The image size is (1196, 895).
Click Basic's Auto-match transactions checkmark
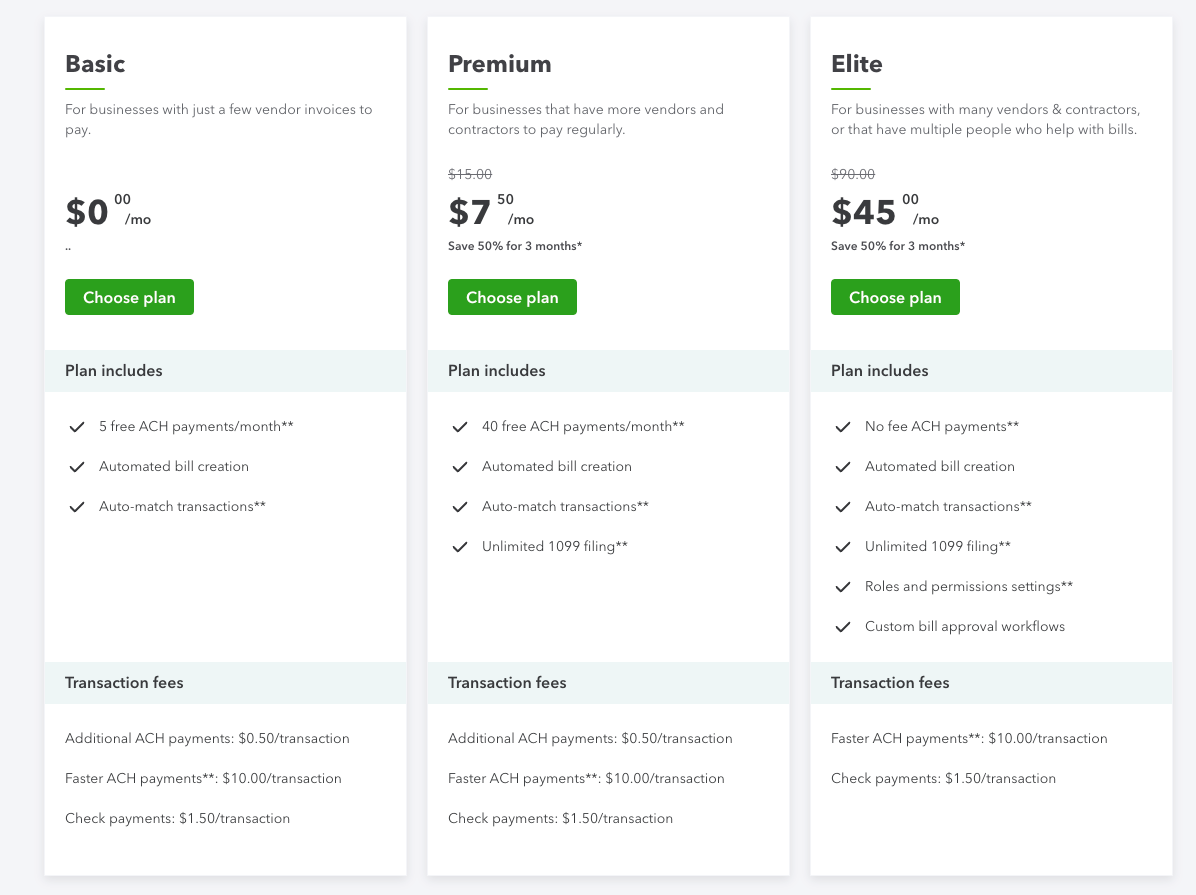[x=77, y=507]
